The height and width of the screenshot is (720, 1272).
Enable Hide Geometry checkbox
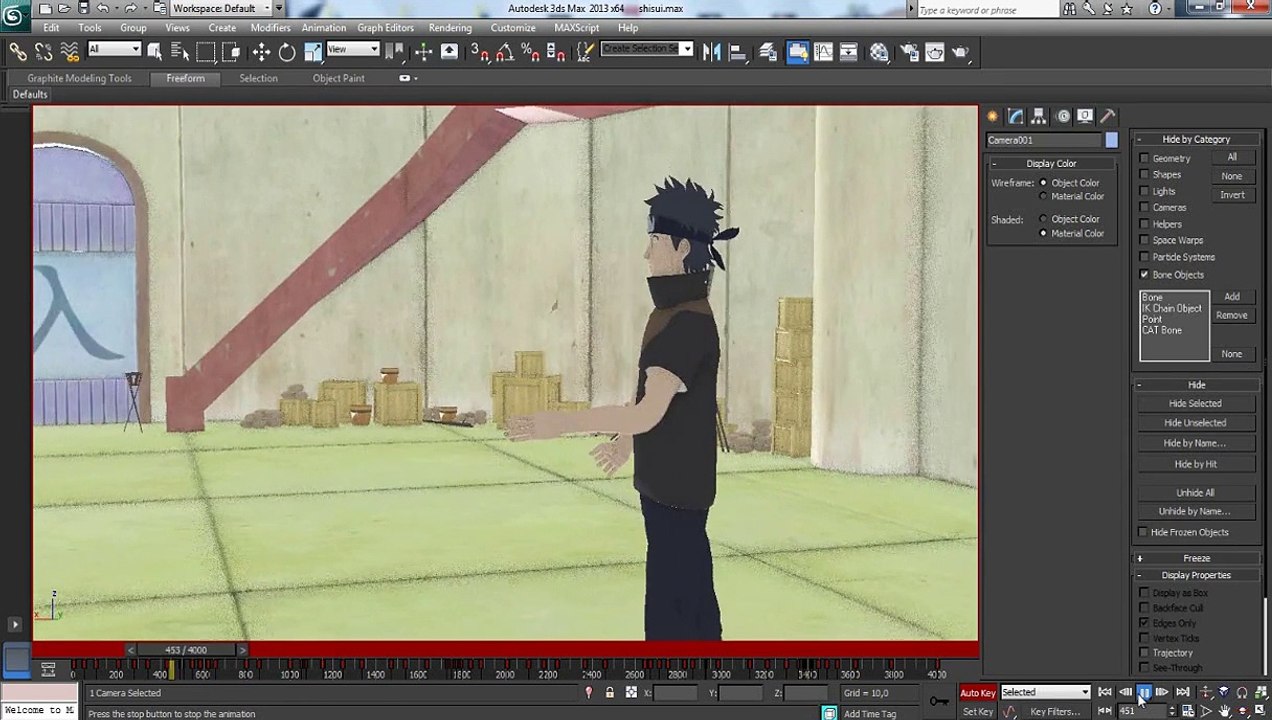coord(1144,158)
